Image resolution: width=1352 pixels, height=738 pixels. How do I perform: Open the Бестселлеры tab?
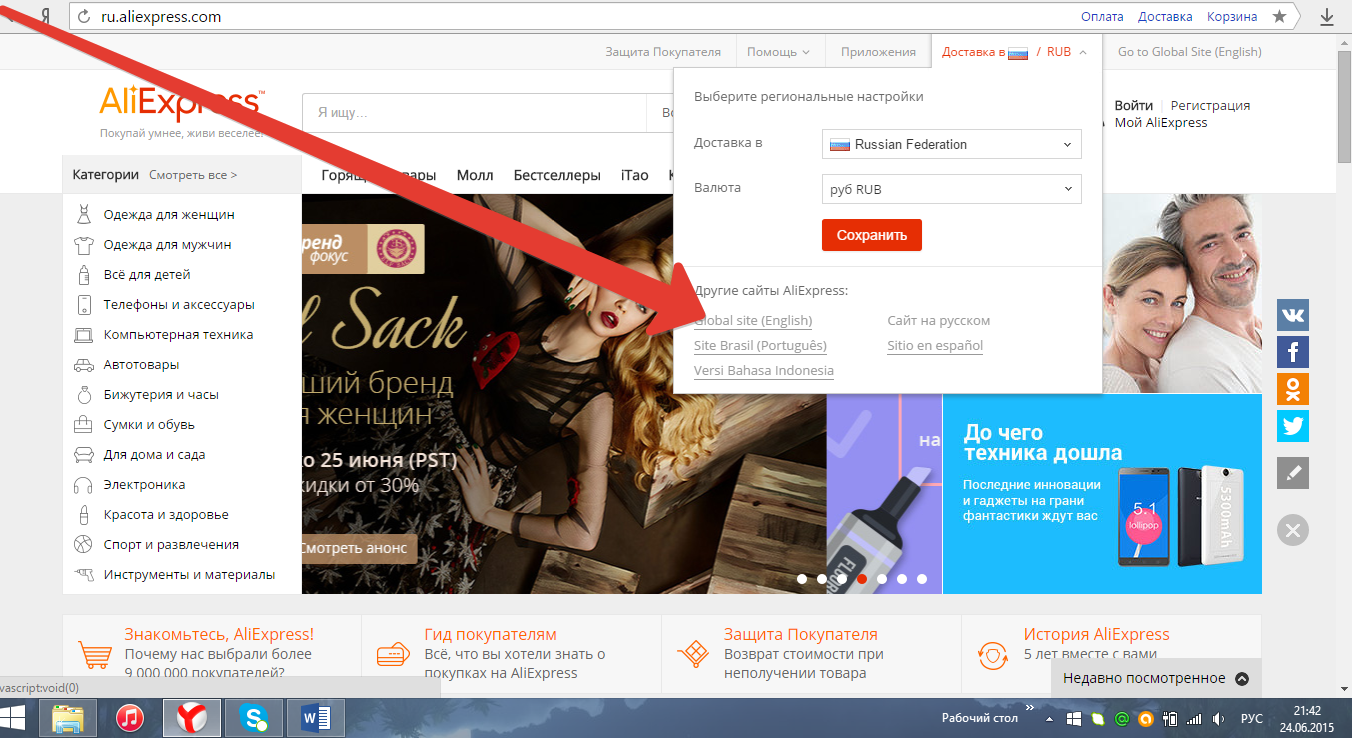[557, 175]
